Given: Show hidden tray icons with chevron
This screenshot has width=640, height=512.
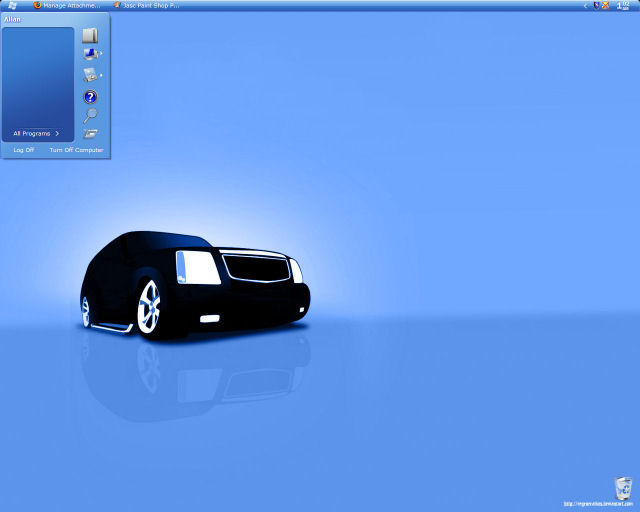Looking at the screenshot, I should (585, 6).
